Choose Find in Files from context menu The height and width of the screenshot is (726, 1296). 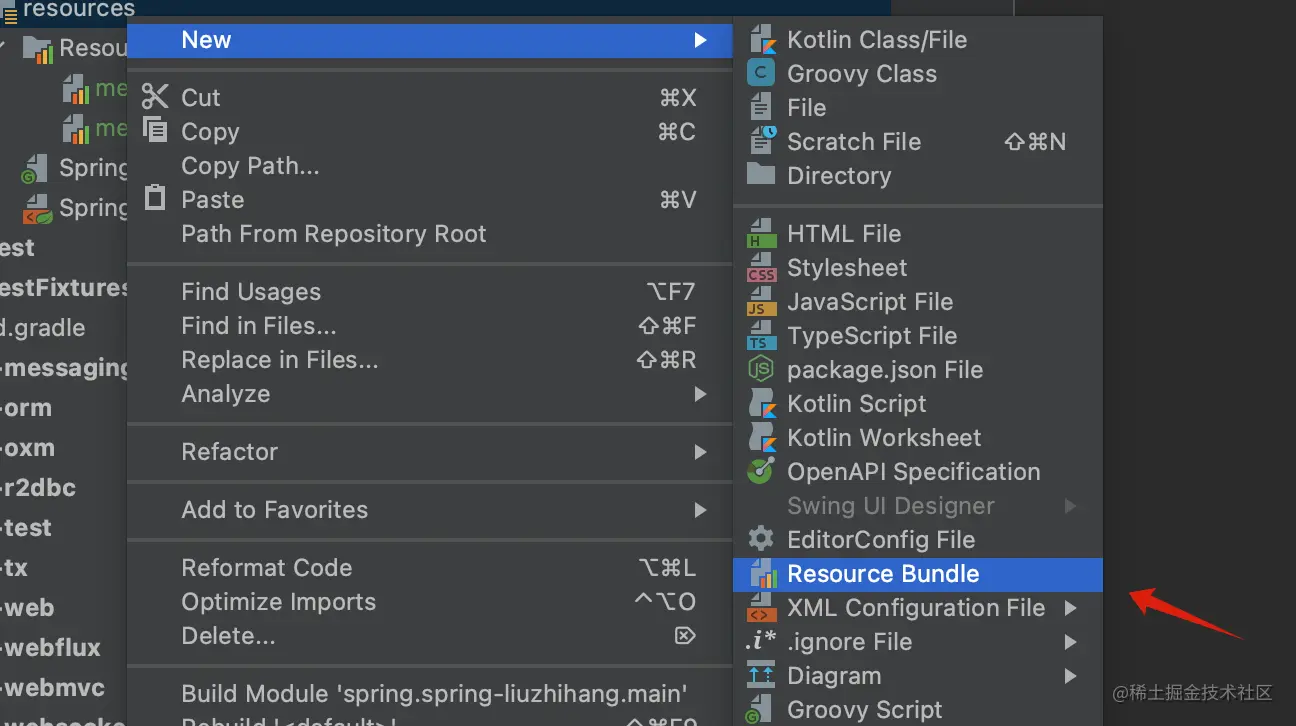click(258, 326)
